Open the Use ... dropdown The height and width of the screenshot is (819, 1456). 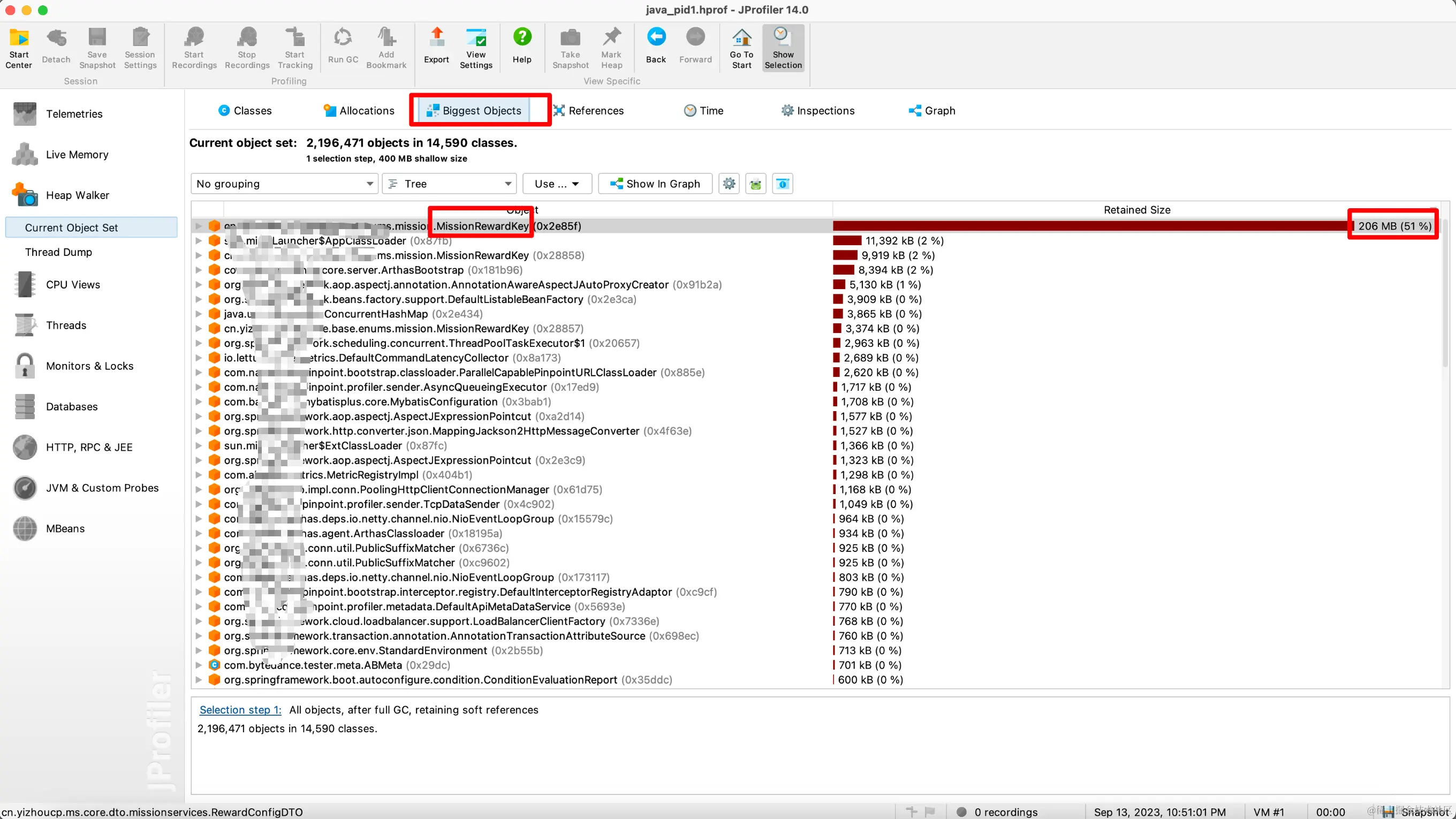click(x=557, y=184)
